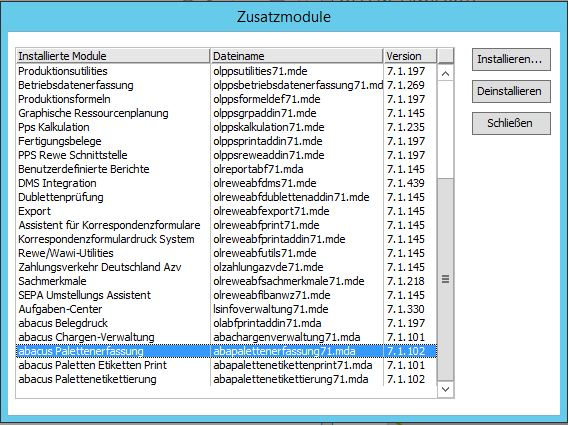Viewport: 569px width, 426px height.
Task: Choose the Dublettenprüfung entry
Action: pos(226,197)
